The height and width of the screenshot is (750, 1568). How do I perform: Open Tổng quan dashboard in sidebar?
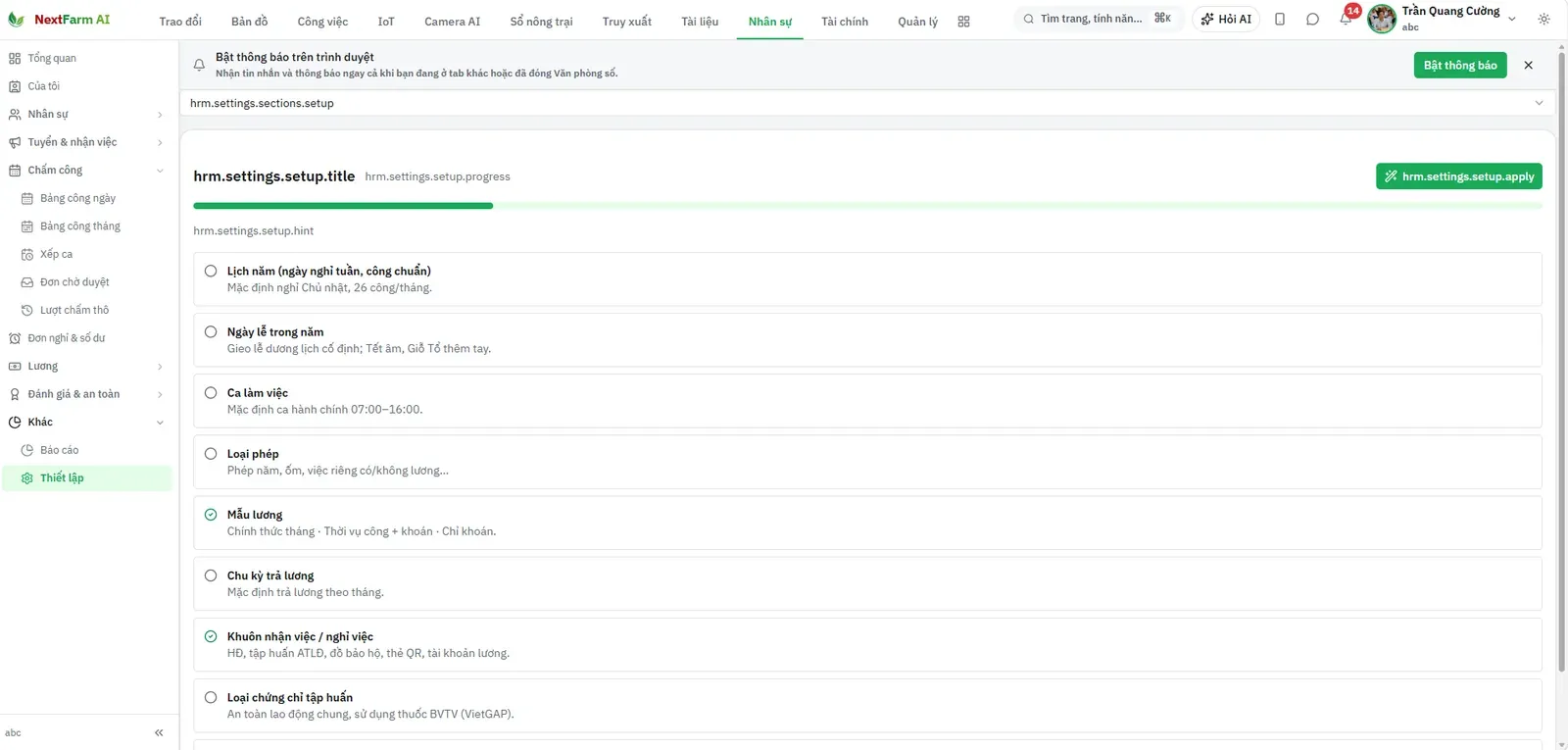click(86, 58)
